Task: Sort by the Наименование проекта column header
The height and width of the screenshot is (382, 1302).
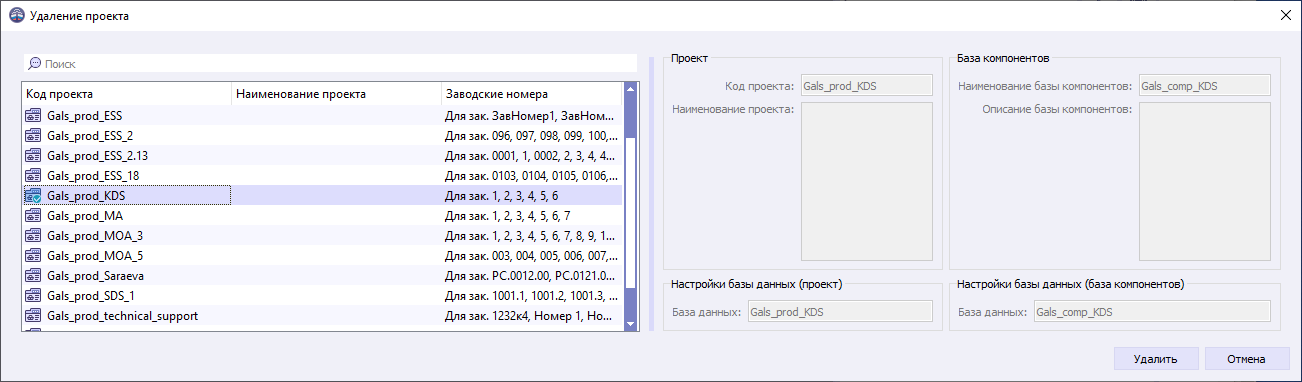Action: [335, 94]
